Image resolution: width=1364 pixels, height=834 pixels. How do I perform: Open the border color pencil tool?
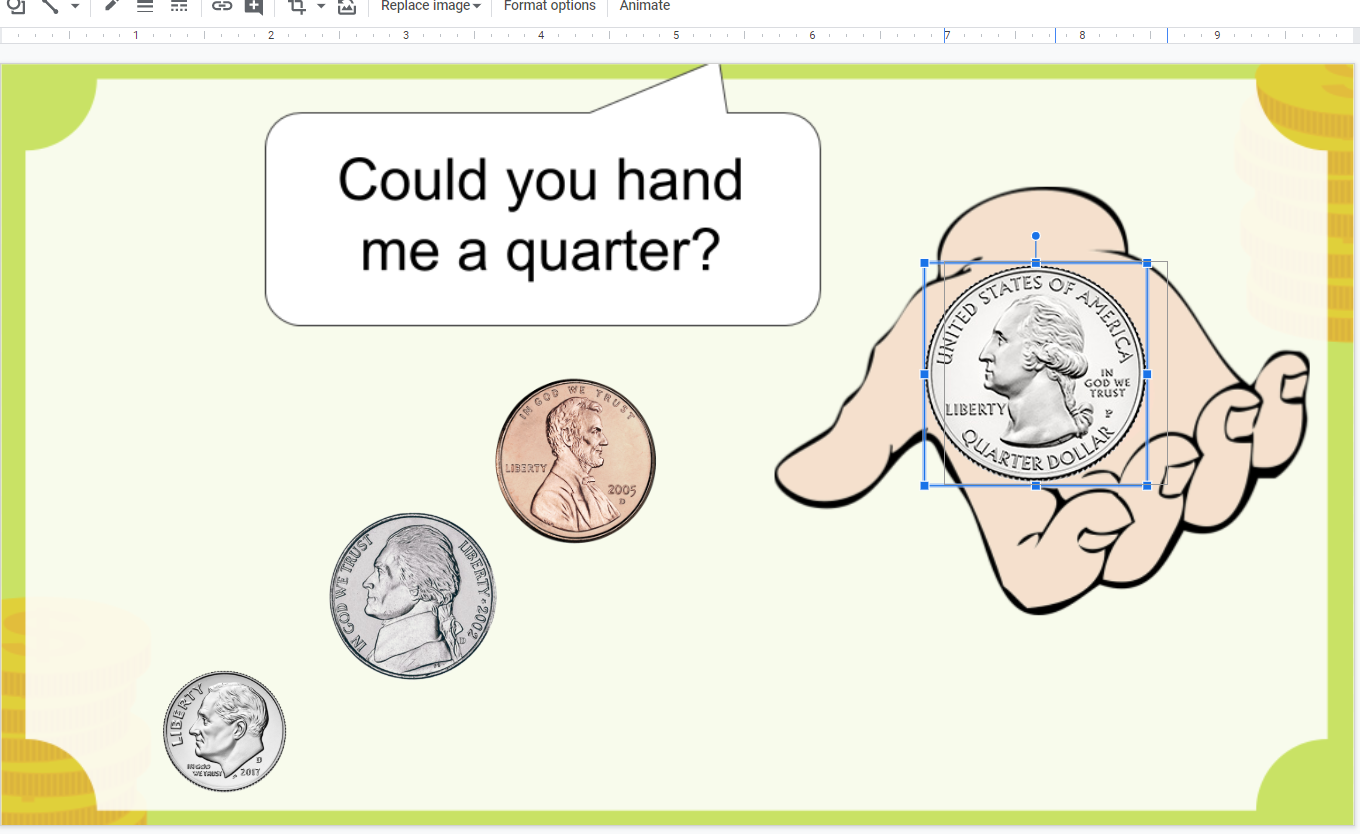[112, 6]
